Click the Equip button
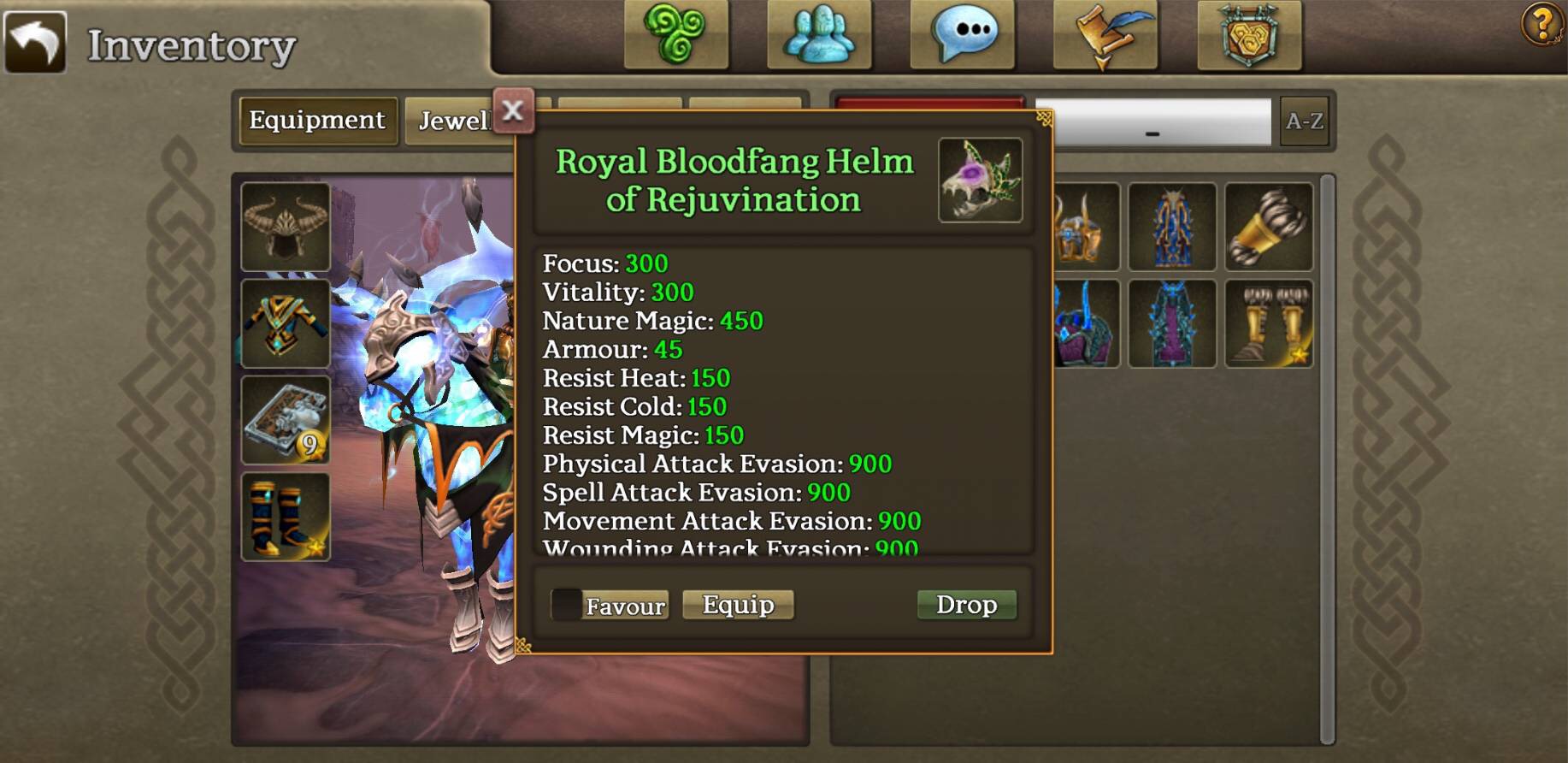The width and height of the screenshot is (1568, 763). point(738,605)
